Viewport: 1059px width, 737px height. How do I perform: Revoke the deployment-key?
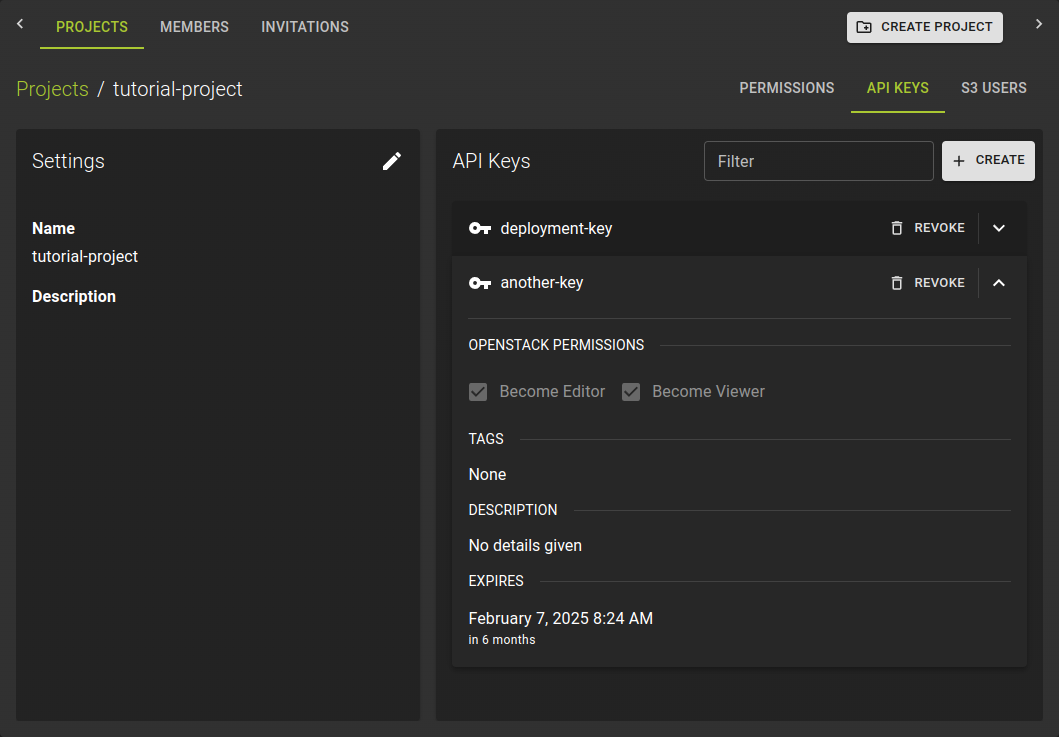[x=927, y=228]
